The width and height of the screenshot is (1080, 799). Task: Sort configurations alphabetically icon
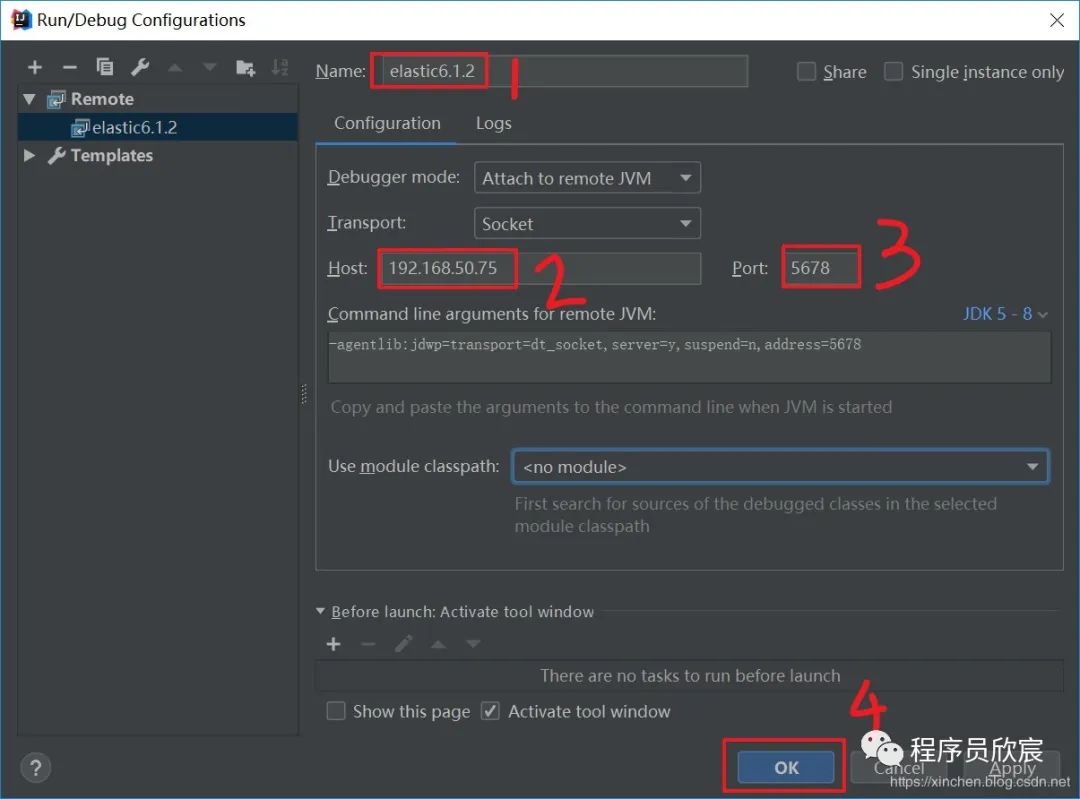(280, 67)
